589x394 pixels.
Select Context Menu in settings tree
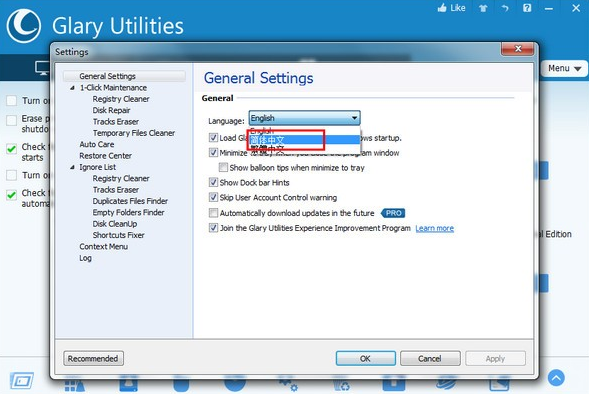pyautogui.click(x=103, y=247)
